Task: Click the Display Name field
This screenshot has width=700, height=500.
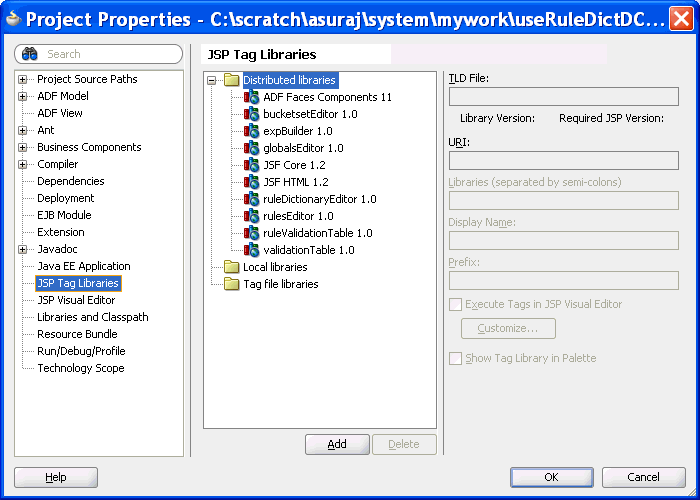Action: (x=564, y=241)
